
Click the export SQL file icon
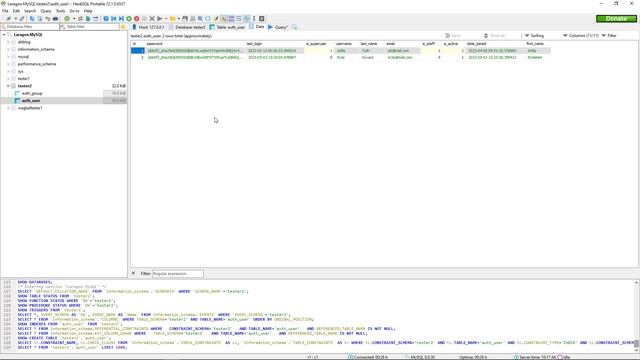point(88,19)
